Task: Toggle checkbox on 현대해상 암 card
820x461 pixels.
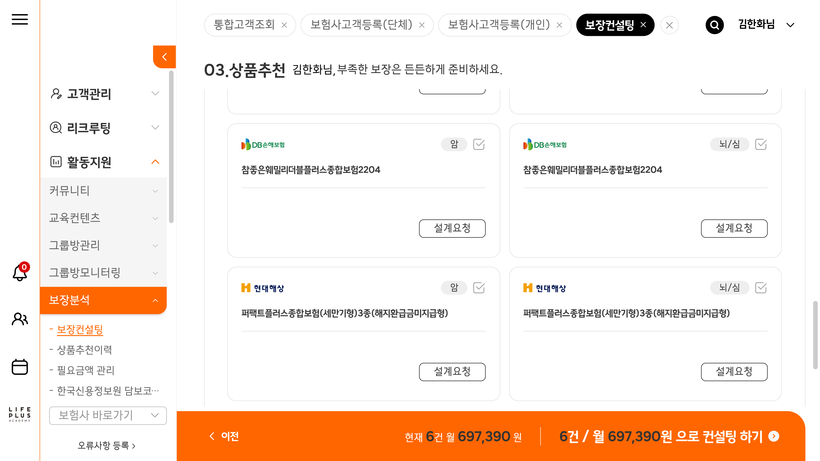Action: (479, 288)
